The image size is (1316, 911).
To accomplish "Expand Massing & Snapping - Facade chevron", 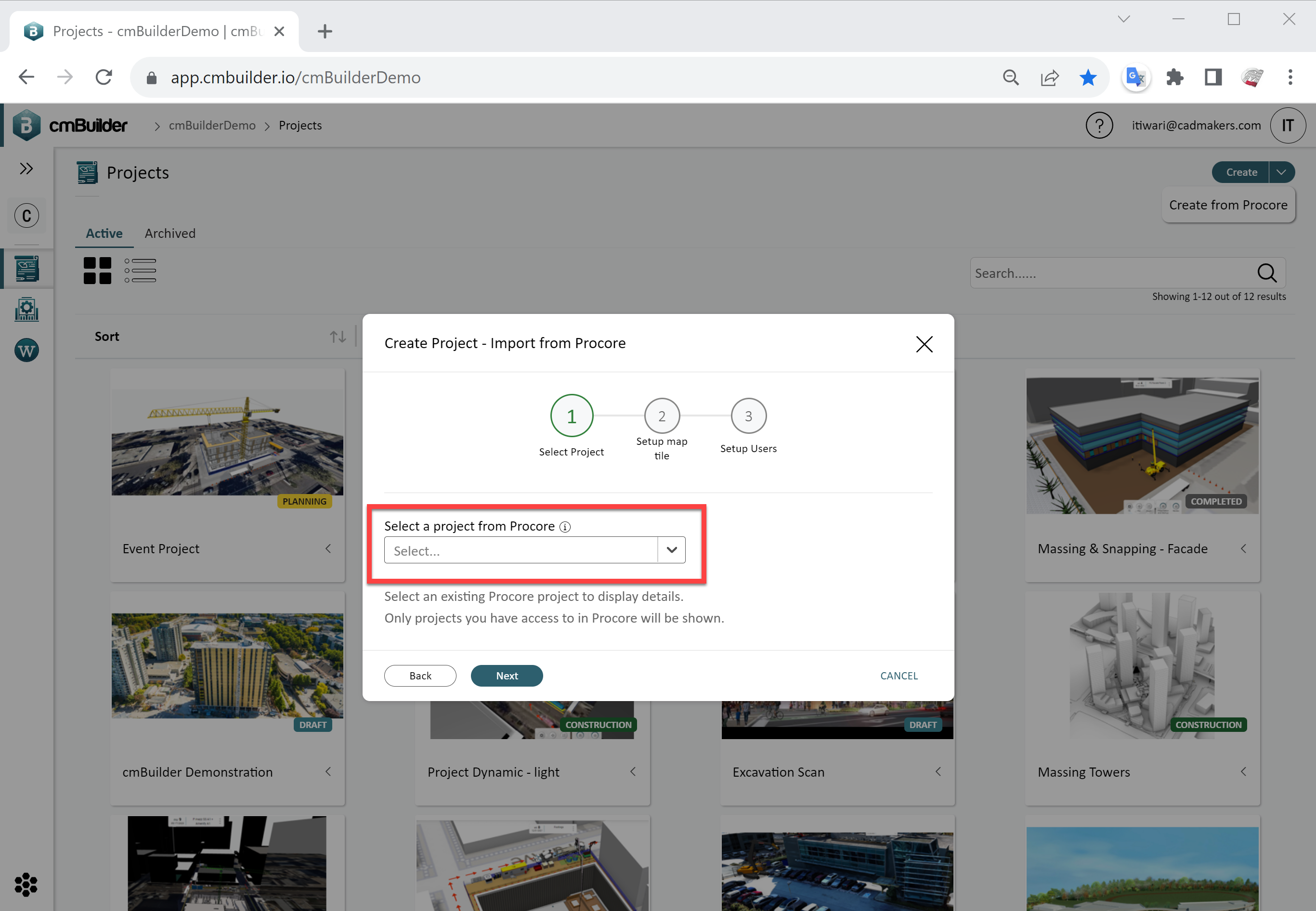I will point(1243,548).
